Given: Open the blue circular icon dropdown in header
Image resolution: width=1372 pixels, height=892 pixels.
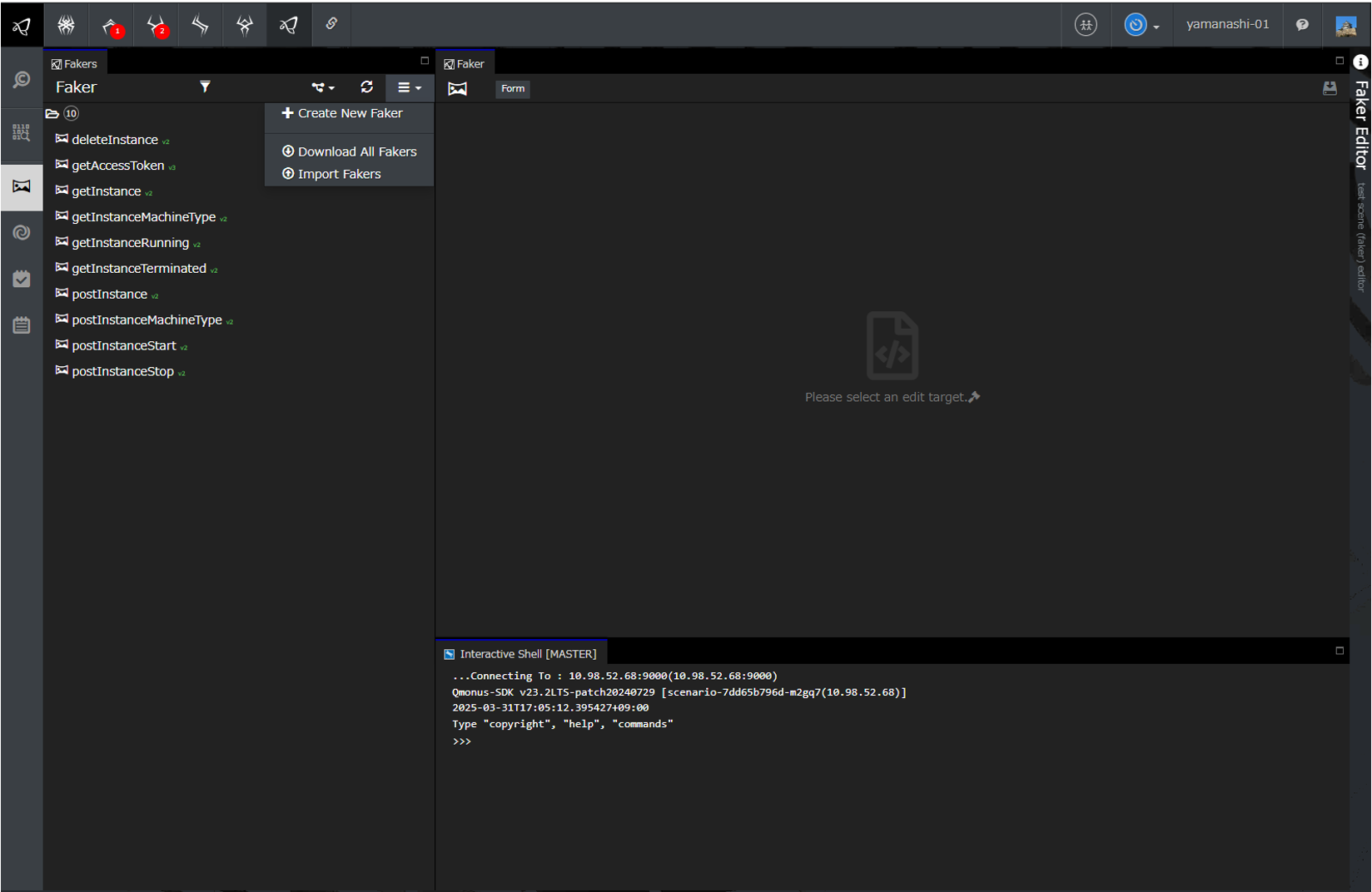Looking at the screenshot, I should (1141, 25).
